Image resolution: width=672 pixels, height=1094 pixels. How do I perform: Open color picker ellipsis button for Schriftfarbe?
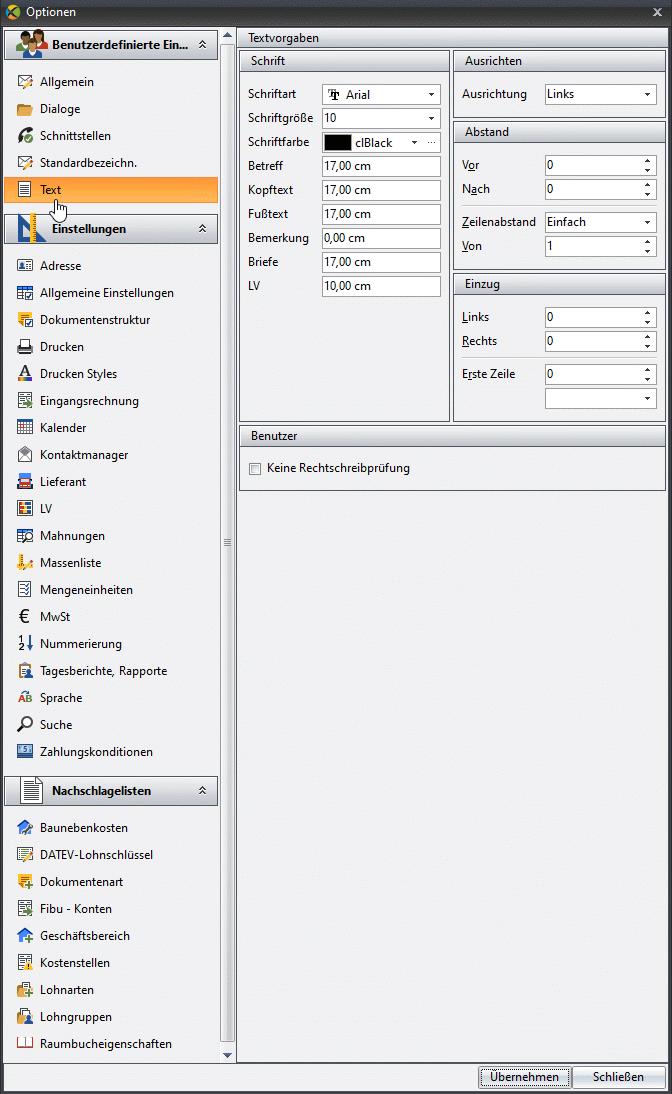coord(431,142)
